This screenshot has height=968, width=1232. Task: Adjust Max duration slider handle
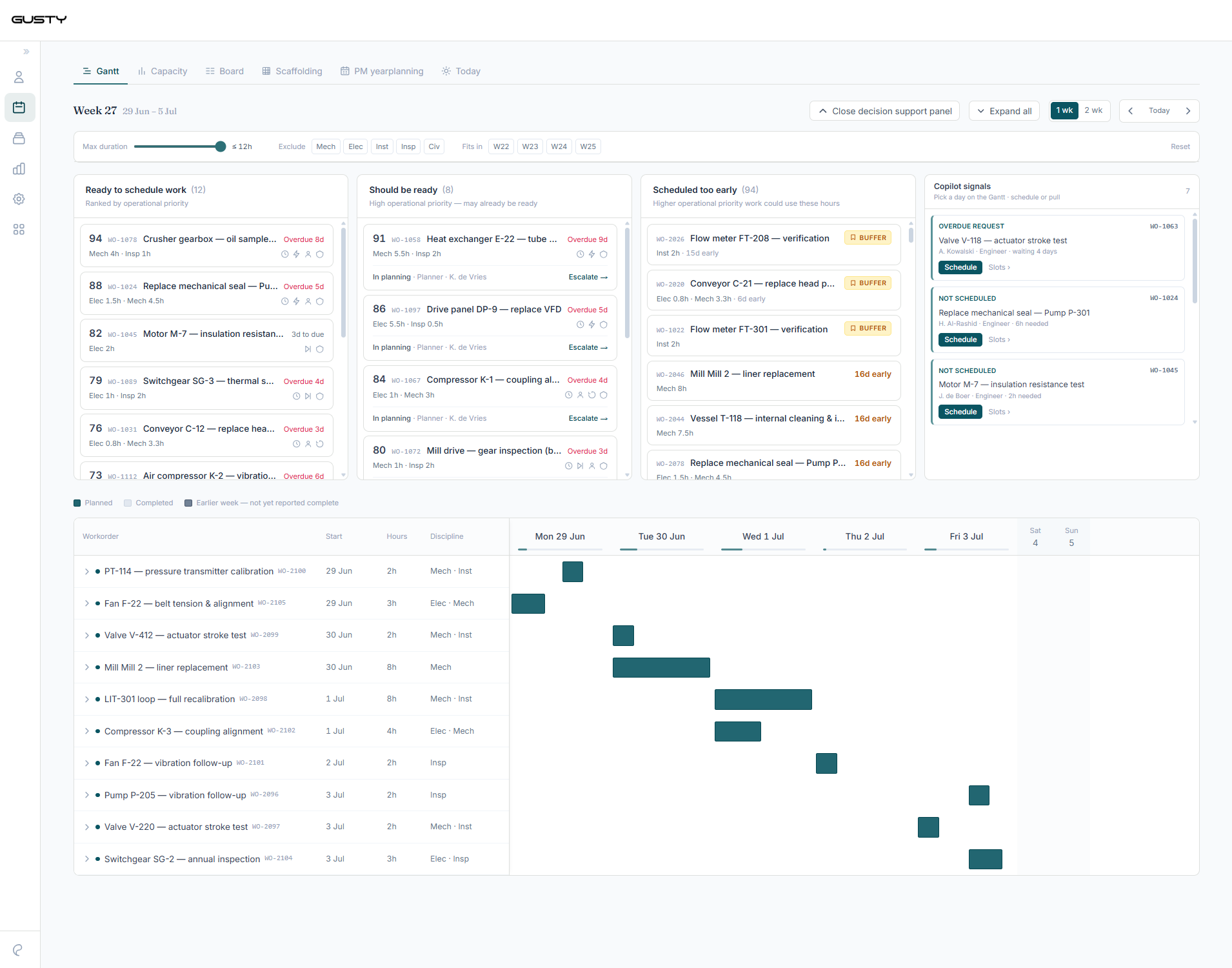(x=221, y=146)
